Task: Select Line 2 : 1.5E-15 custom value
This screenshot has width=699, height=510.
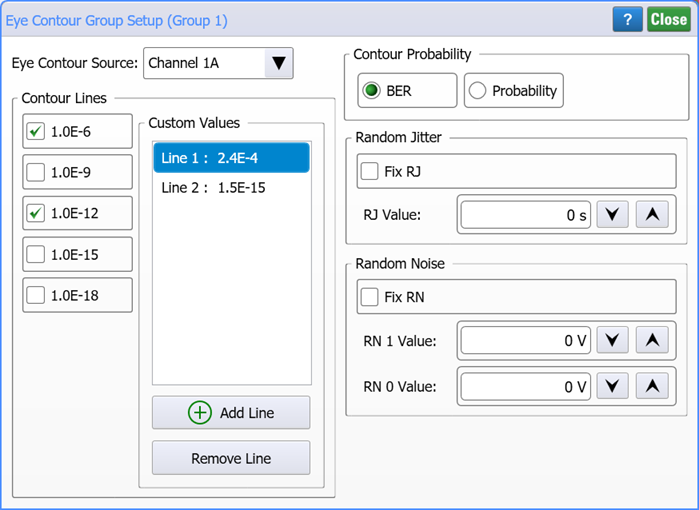Action: [231, 188]
